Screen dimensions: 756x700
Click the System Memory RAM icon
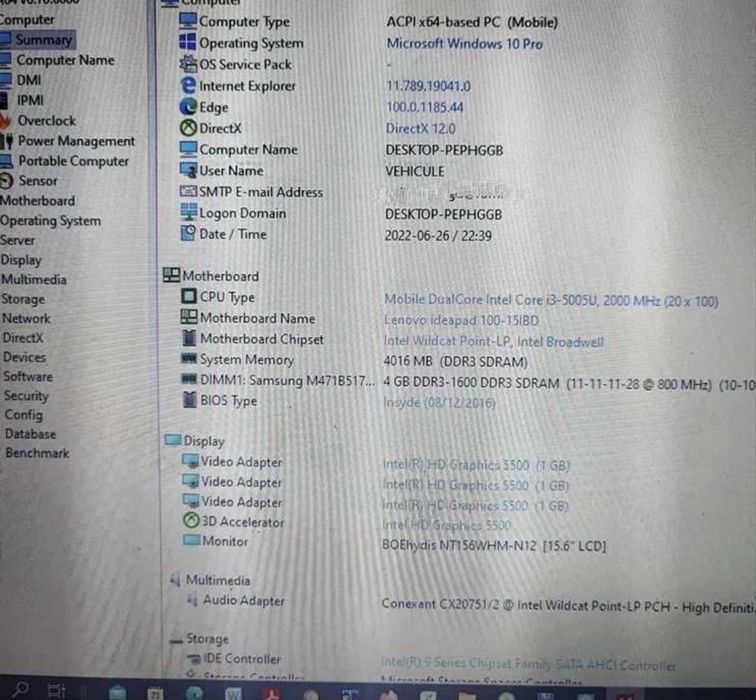click(189, 358)
